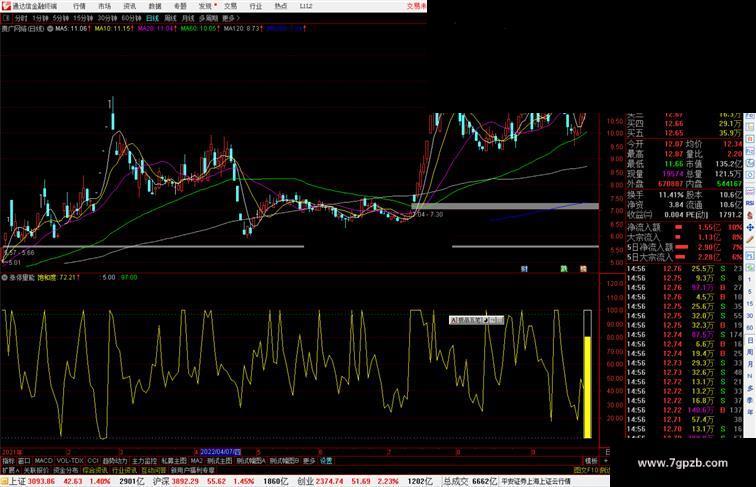
Task: Select the MA2 indicator tab
Action: [x=196, y=461]
